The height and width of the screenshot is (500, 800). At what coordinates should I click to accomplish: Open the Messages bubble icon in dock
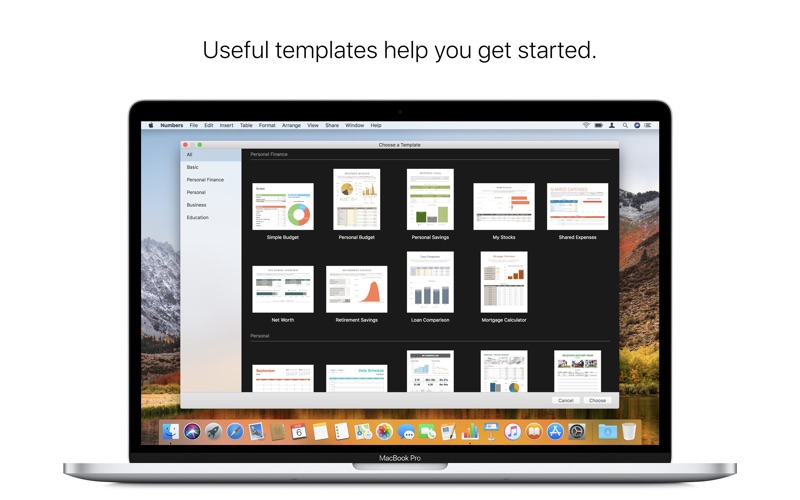(406, 432)
